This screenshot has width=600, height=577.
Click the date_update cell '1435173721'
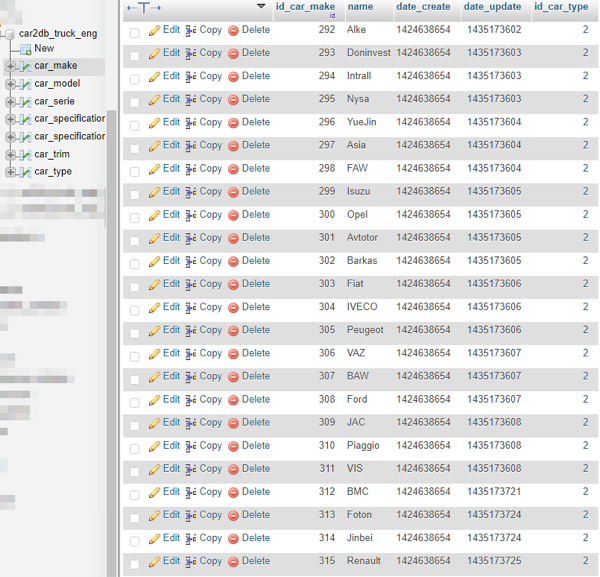[x=494, y=492]
